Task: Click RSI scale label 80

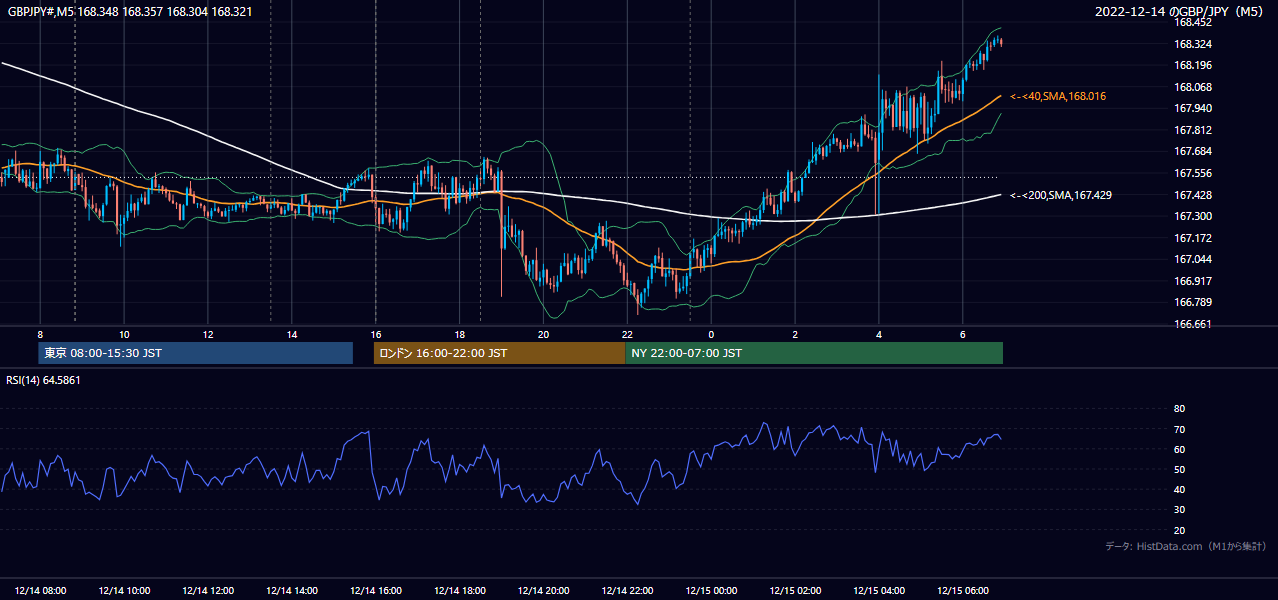Action: pos(1179,409)
